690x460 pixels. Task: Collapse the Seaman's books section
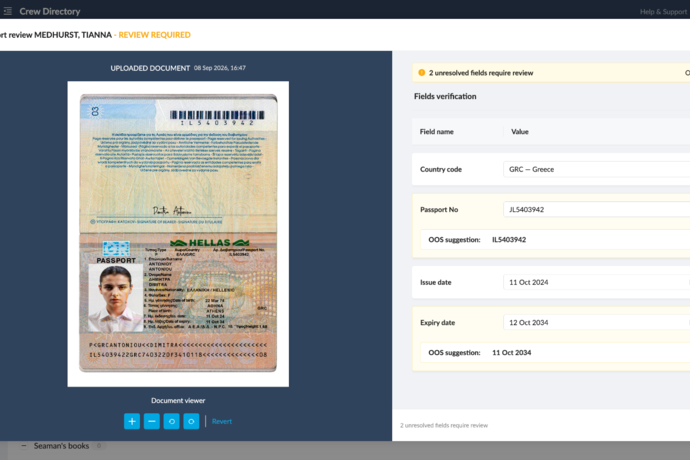pos(24,446)
